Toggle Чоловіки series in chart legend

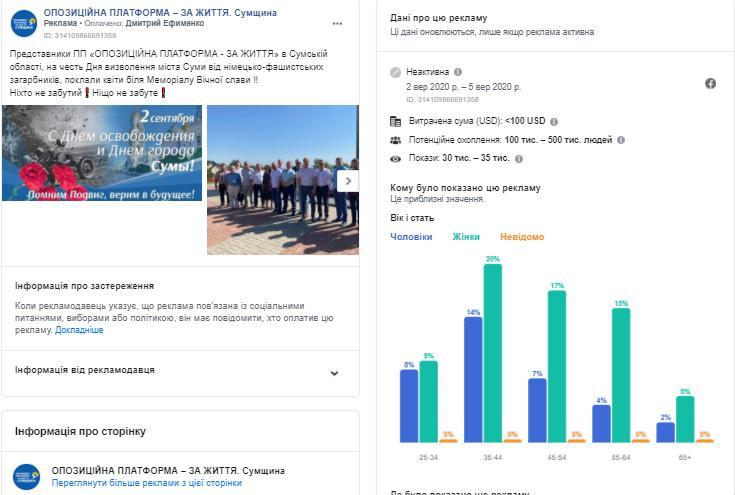411,237
